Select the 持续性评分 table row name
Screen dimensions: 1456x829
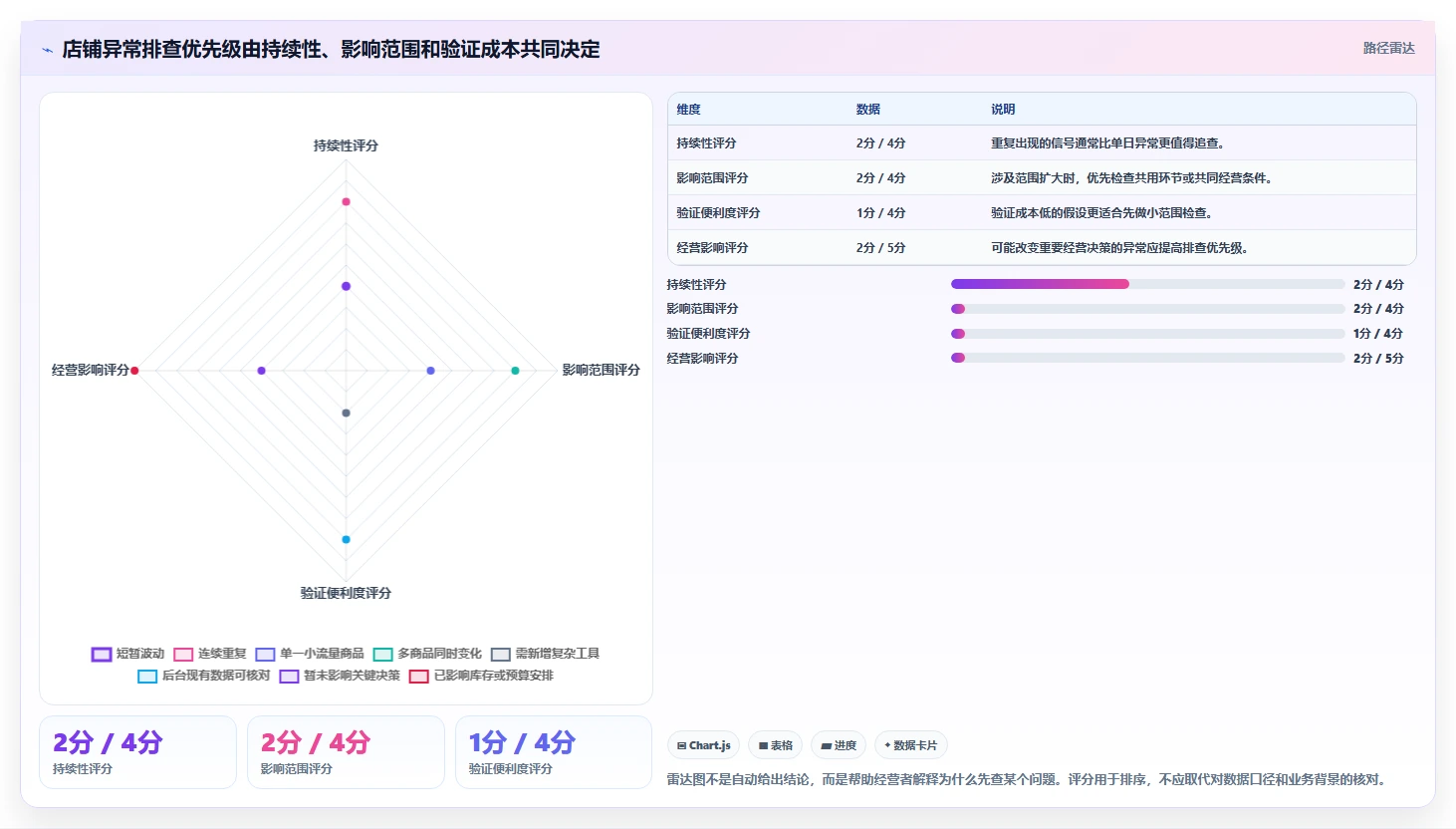coord(707,143)
